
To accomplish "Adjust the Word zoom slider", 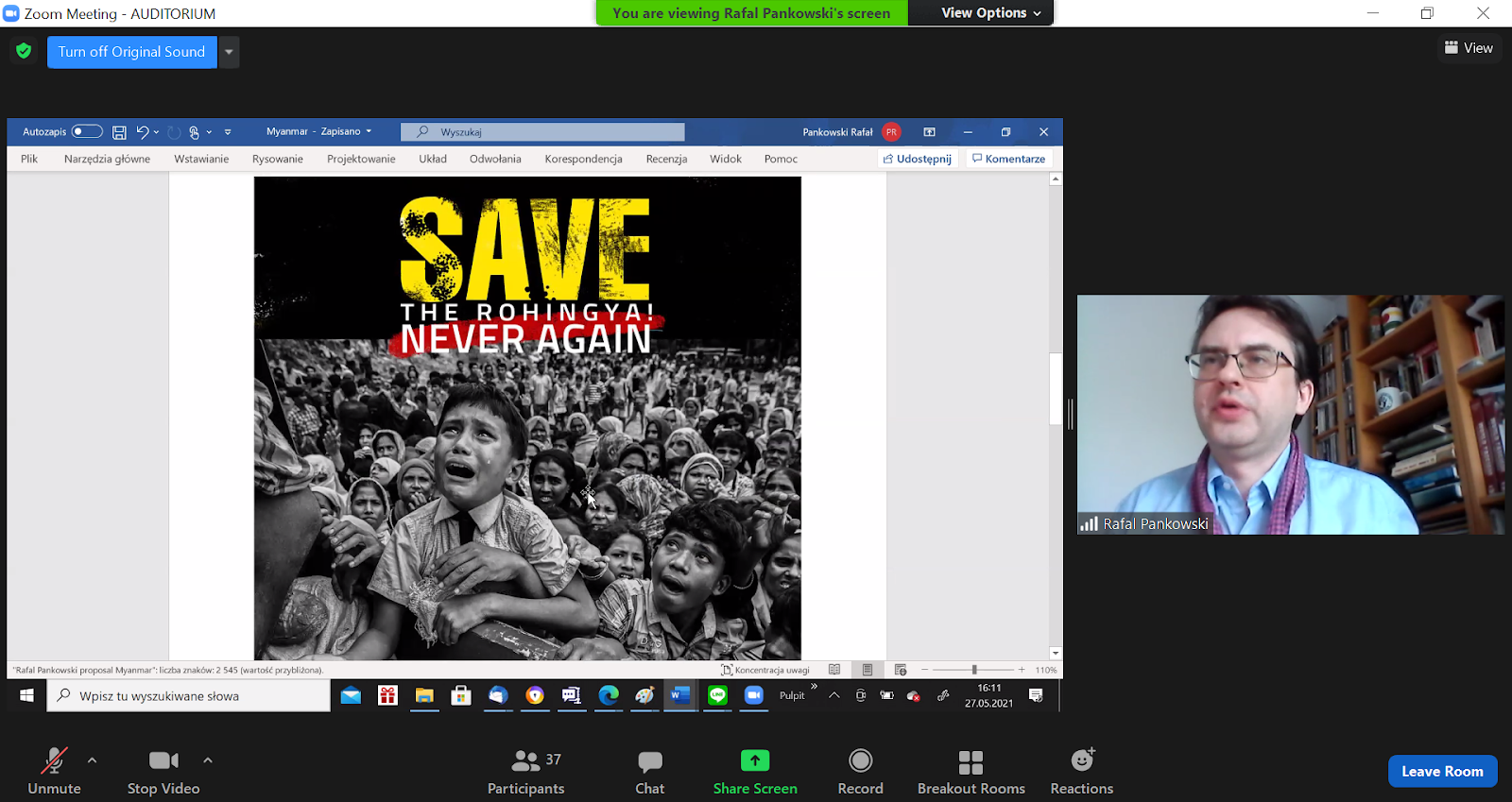I will [974, 670].
